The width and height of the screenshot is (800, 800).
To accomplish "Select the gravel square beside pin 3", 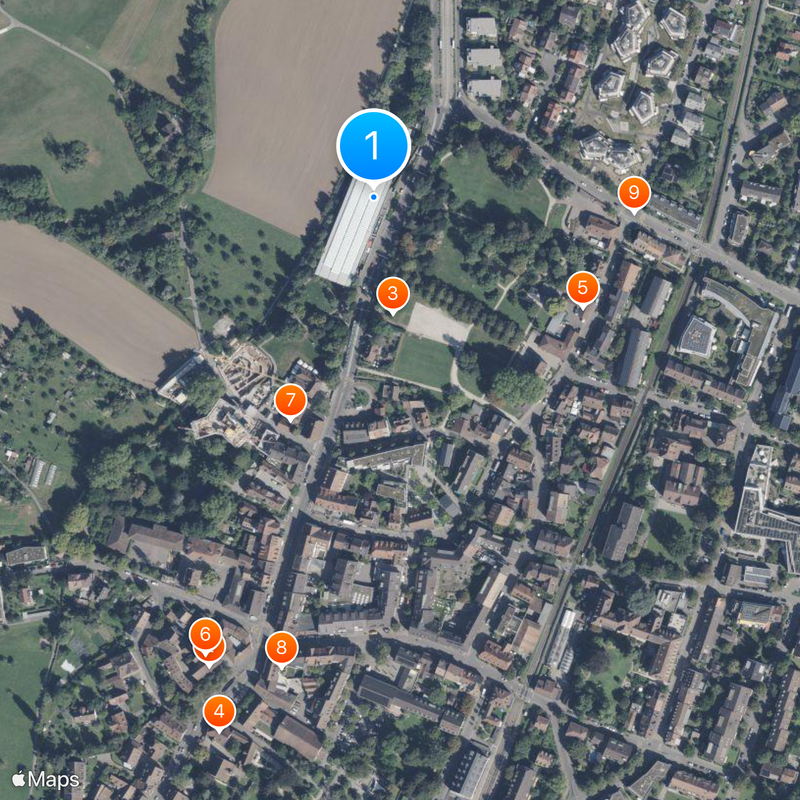I will point(438,324).
